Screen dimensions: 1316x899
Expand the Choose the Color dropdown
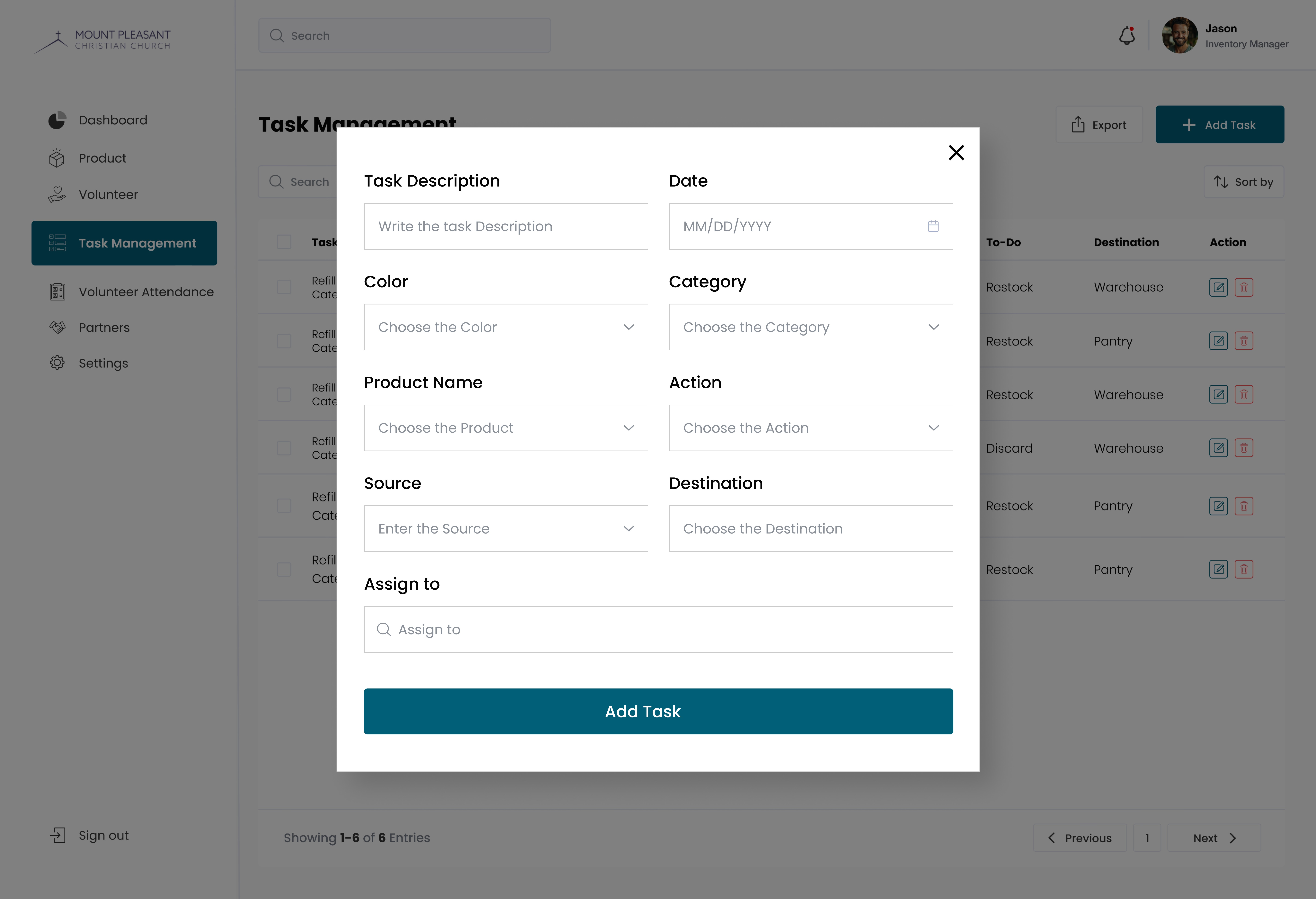506,327
